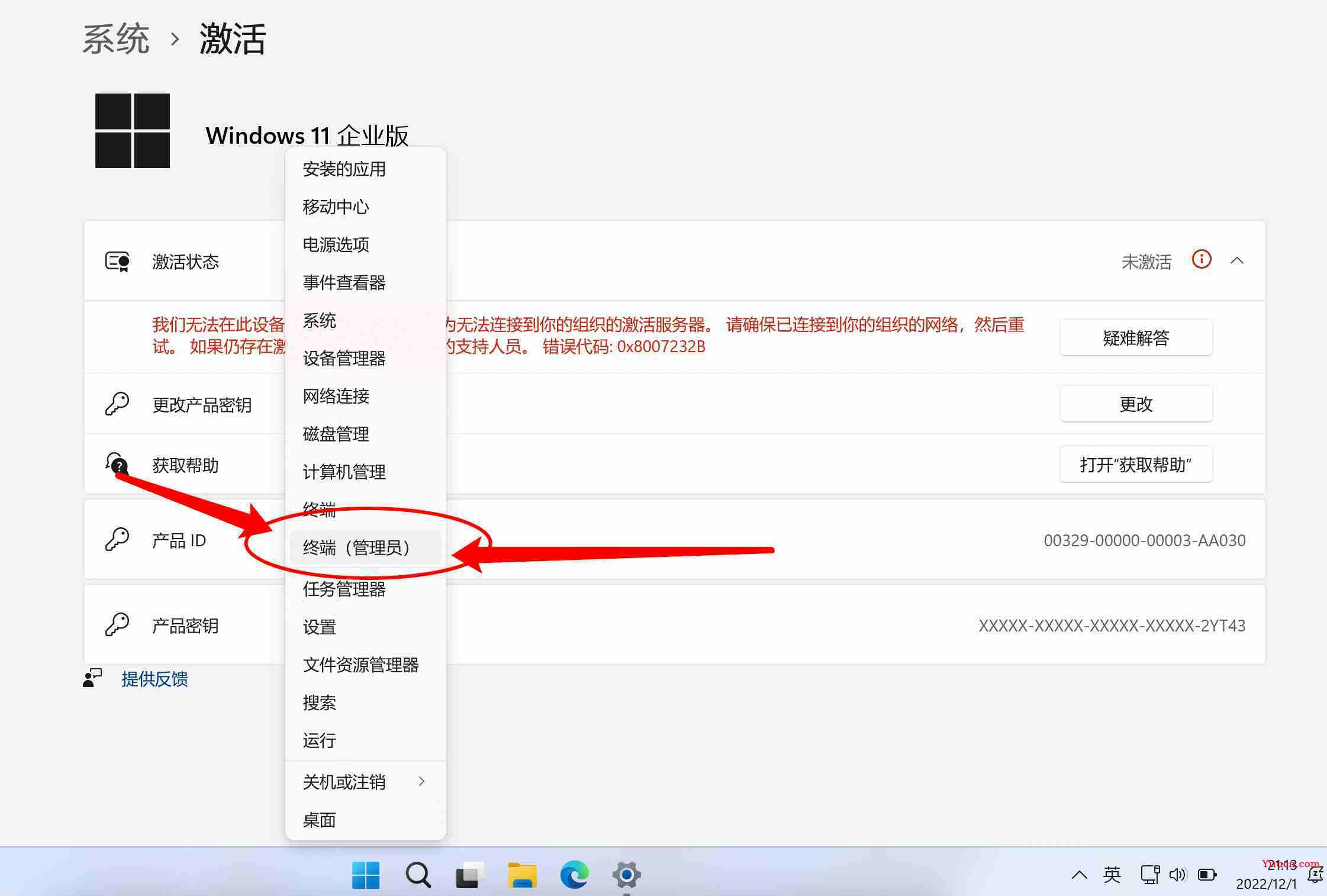Open Settings gear on taskbar

click(626, 875)
